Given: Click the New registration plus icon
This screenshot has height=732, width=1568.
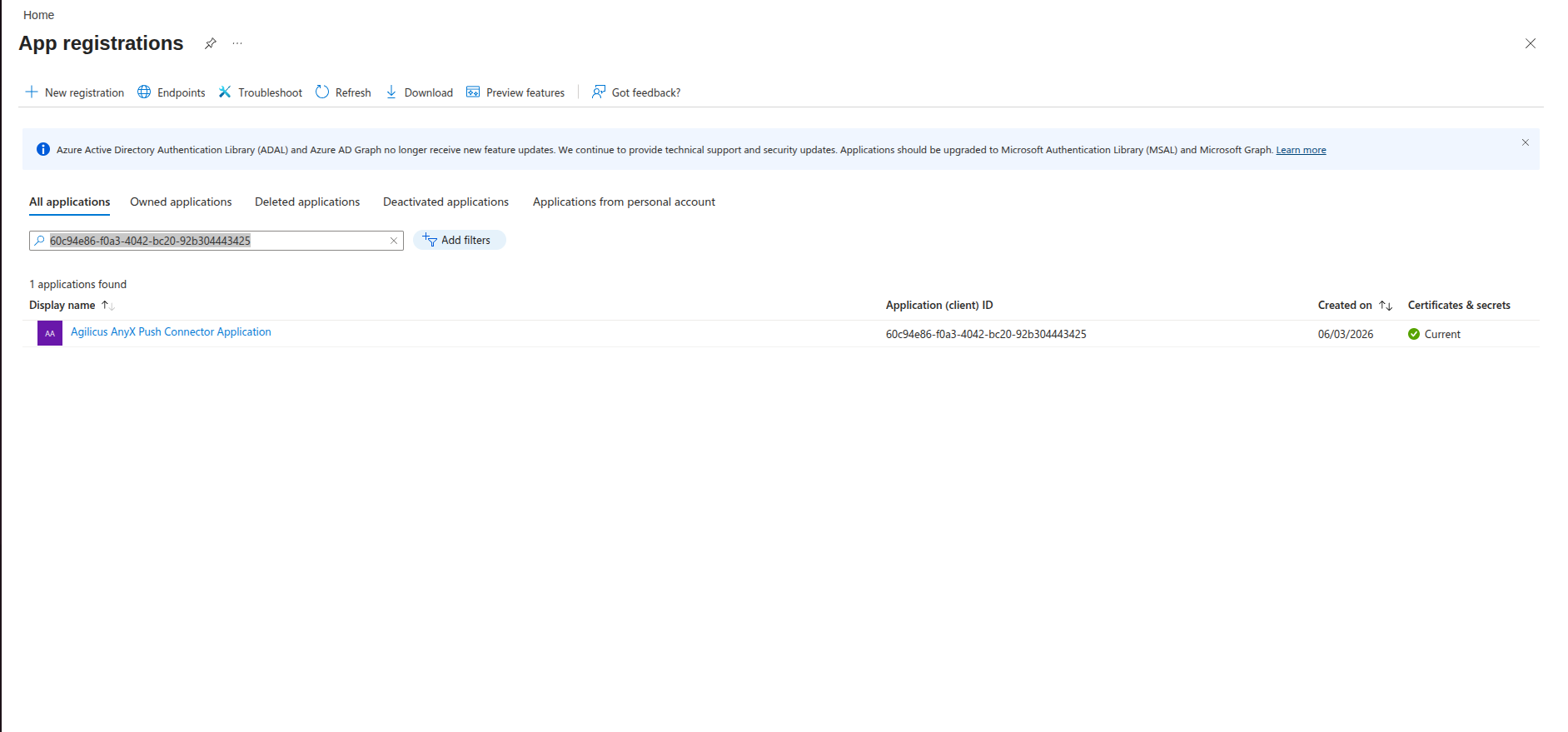Looking at the screenshot, I should point(32,92).
